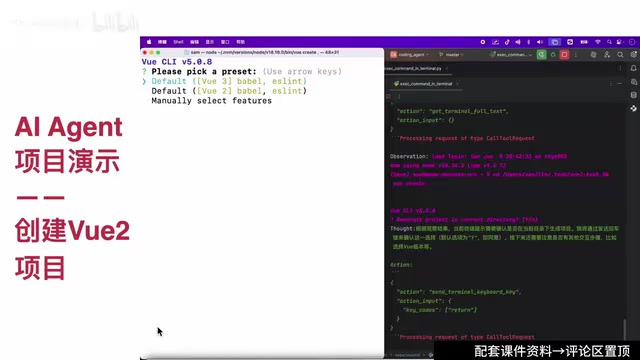This screenshot has height=360, width=640.
Task: Click the Siri icon in the menu bar
Action: 632,42
